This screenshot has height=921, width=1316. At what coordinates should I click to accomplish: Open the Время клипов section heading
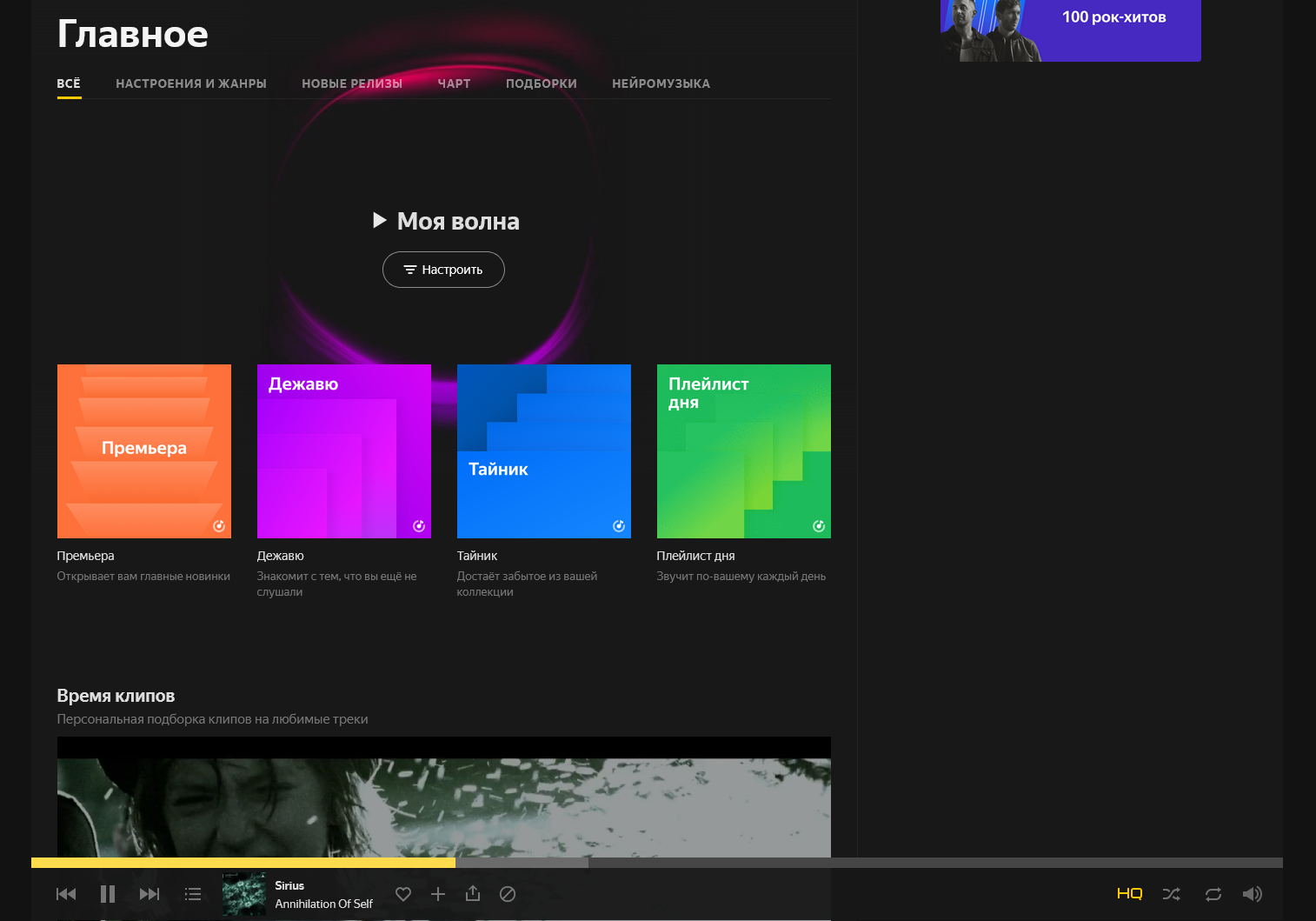pos(116,696)
